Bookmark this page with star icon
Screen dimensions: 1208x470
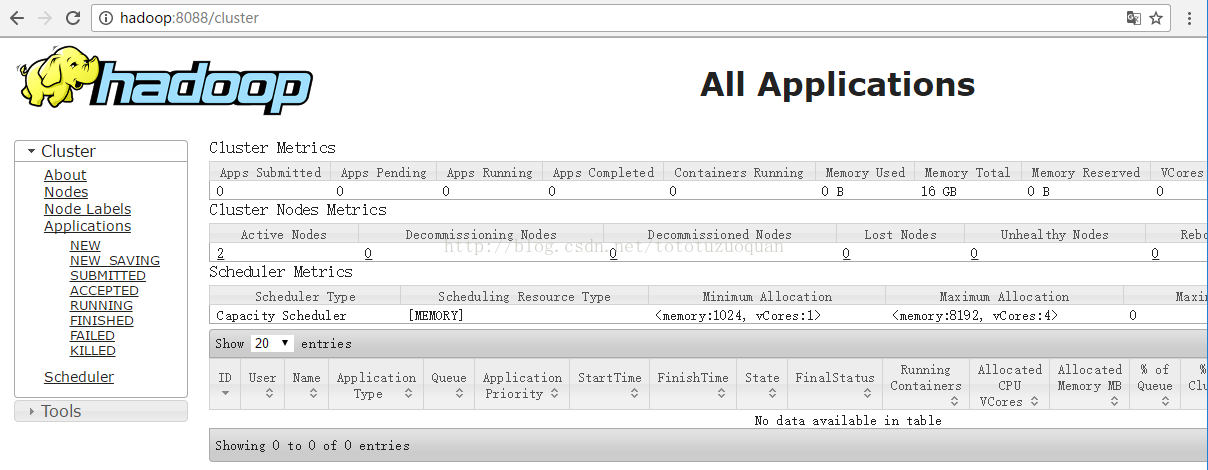pyautogui.click(x=1156, y=18)
